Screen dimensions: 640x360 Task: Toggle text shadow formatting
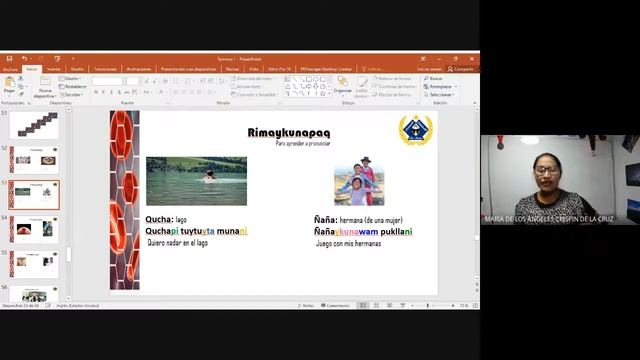coord(119,93)
